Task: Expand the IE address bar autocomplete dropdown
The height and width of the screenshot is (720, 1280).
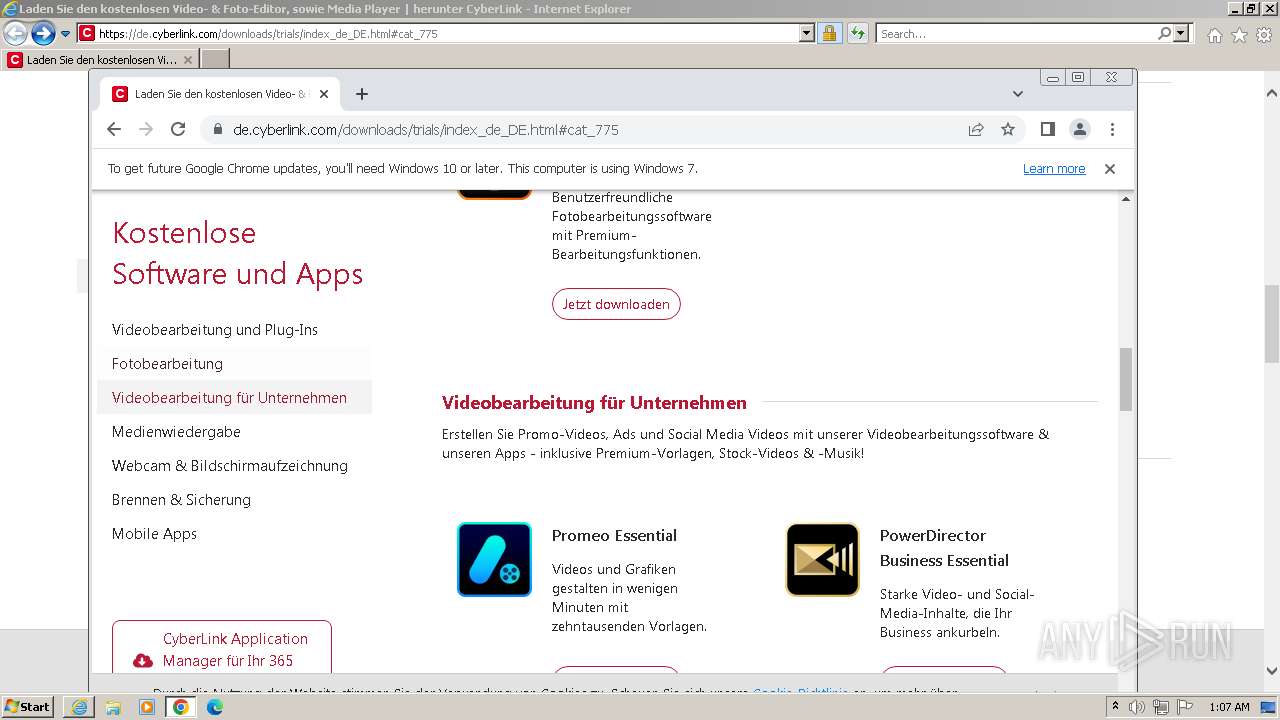Action: [807, 34]
